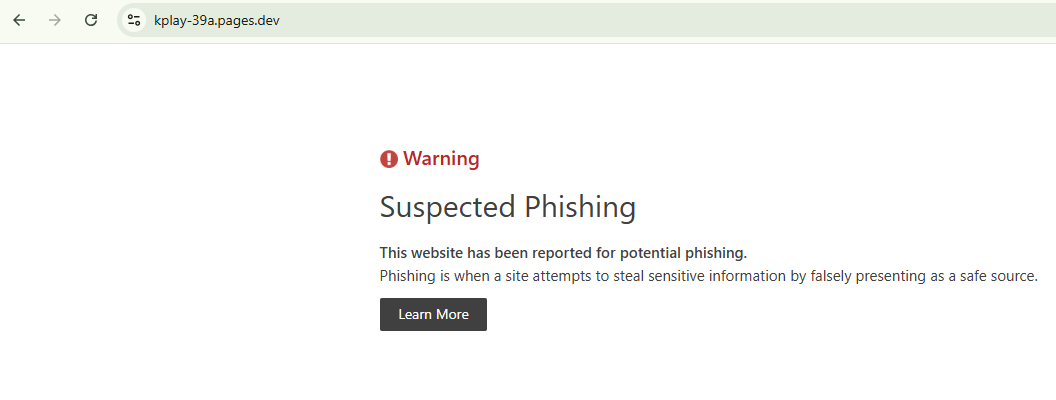Click "potential phishing" in the bold line
Image resolution: width=1056 pixels, height=400 pixels.
(685, 252)
